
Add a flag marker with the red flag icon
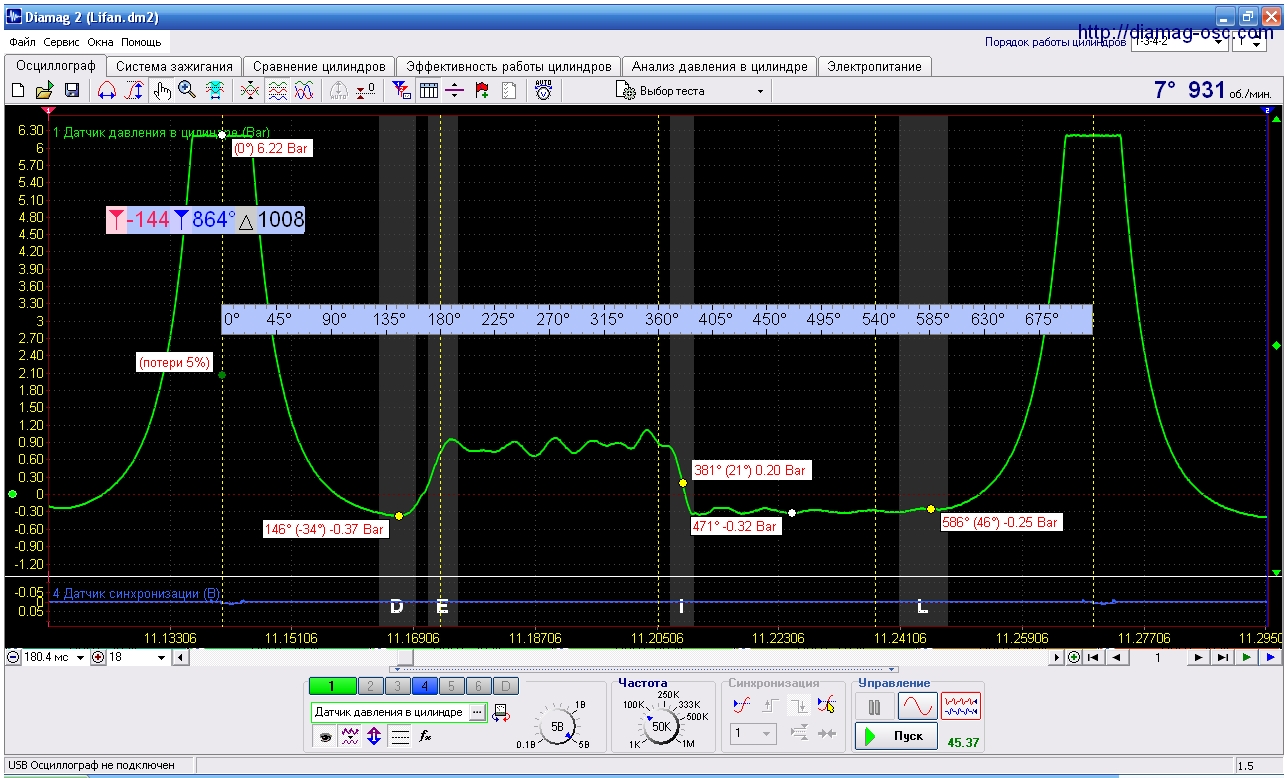[482, 91]
